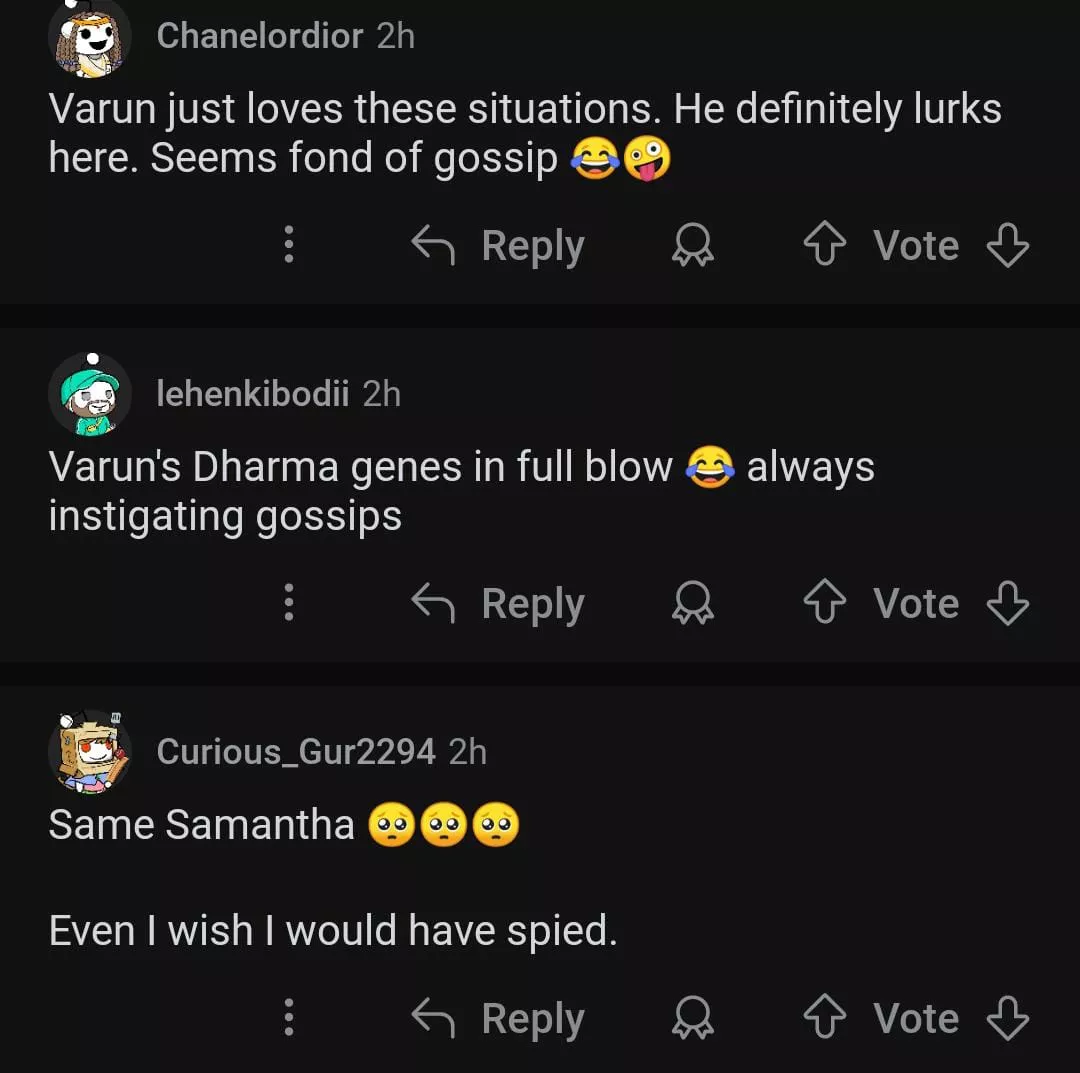Downvote Curious_Gur2294's comment
Image resolution: width=1080 pixels, height=1073 pixels.
tap(1007, 1019)
